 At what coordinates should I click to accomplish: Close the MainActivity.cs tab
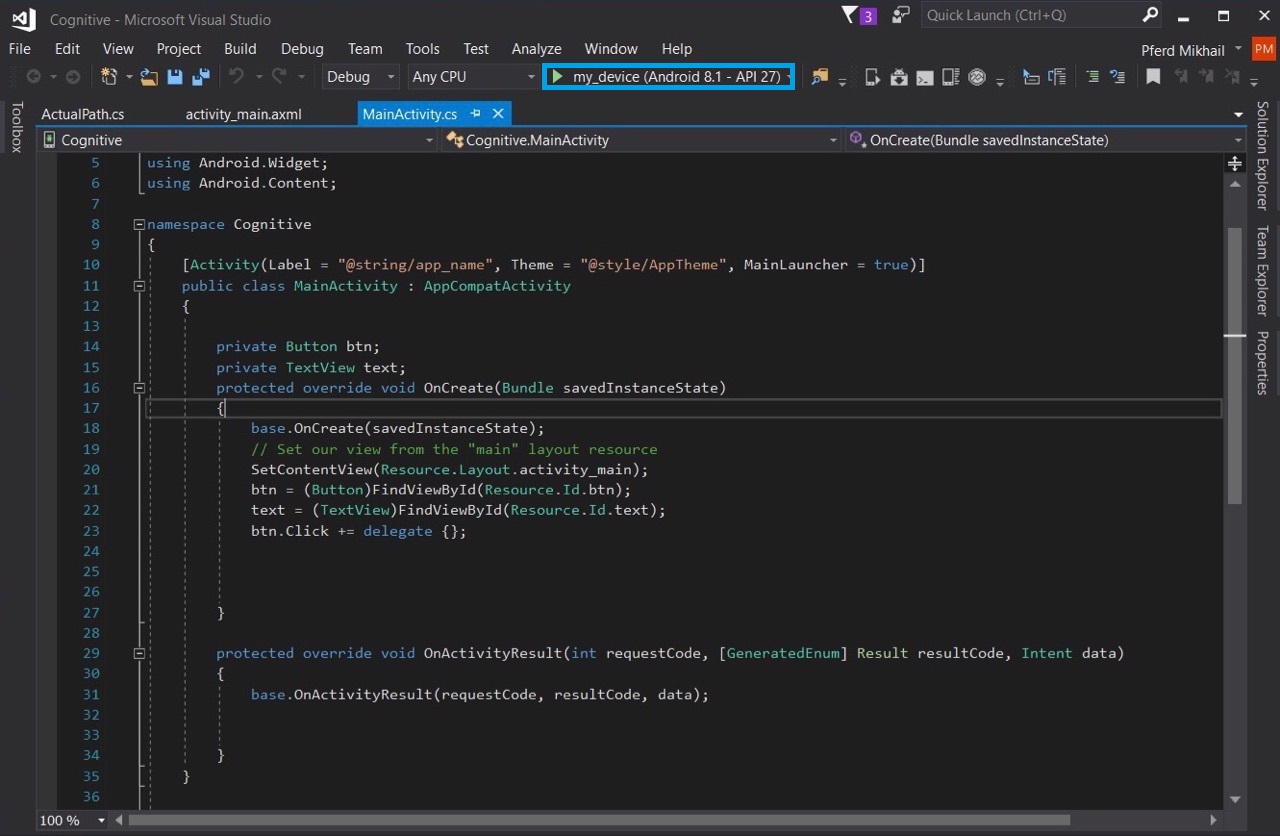click(x=498, y=114)
